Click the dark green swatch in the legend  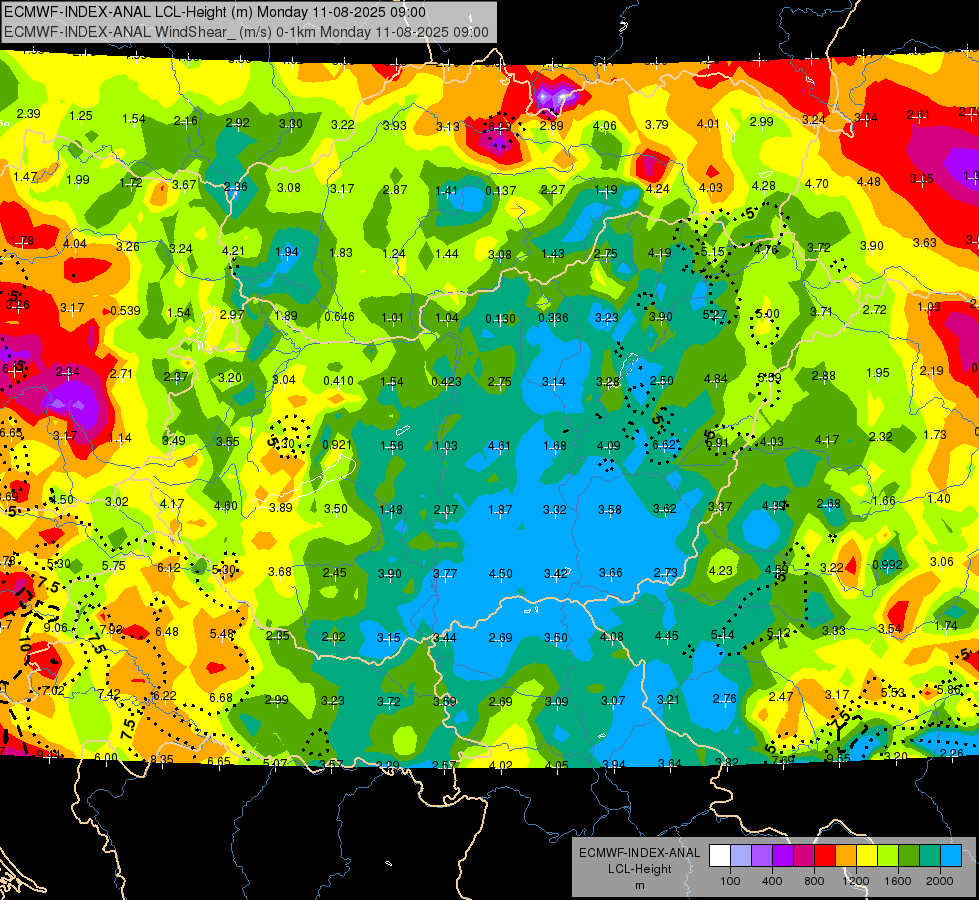[x=909, y=856]
